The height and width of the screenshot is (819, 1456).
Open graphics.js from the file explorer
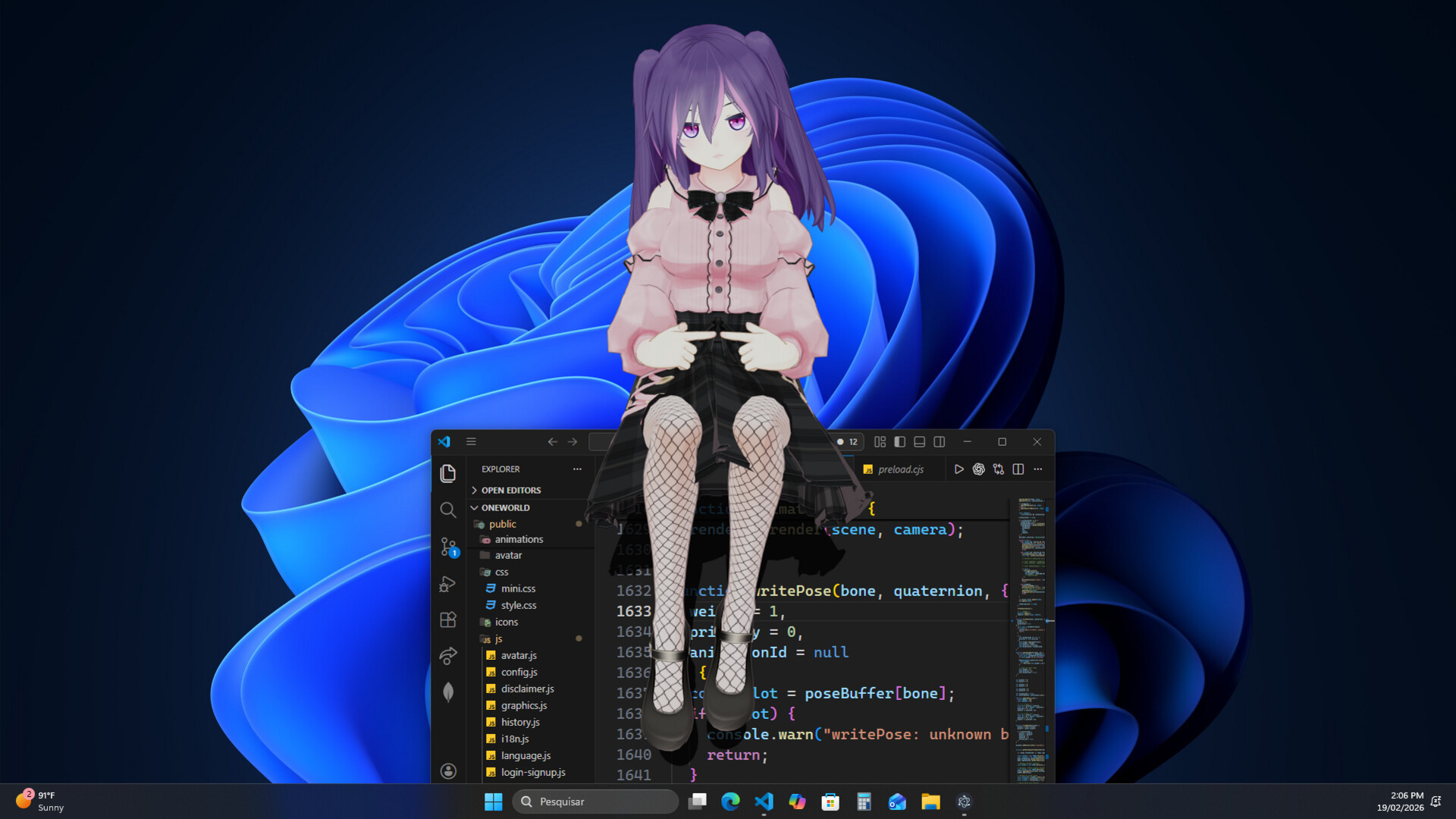(x=523, y=706)
